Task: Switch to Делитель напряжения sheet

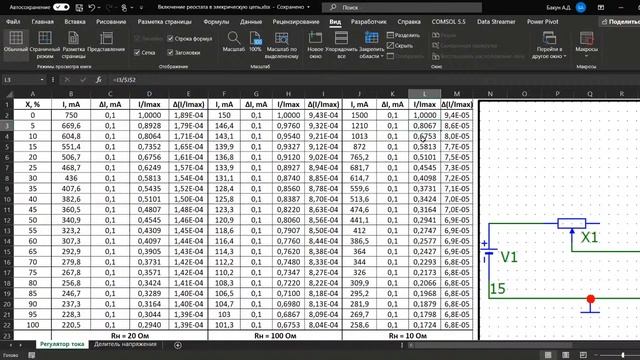Action: [125, 344]
